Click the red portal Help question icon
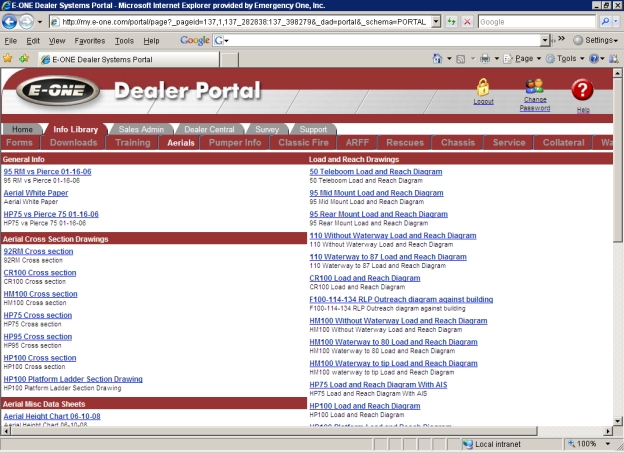Image resolution: width=624 pixels, height=453 pixels. click(582, 90)
